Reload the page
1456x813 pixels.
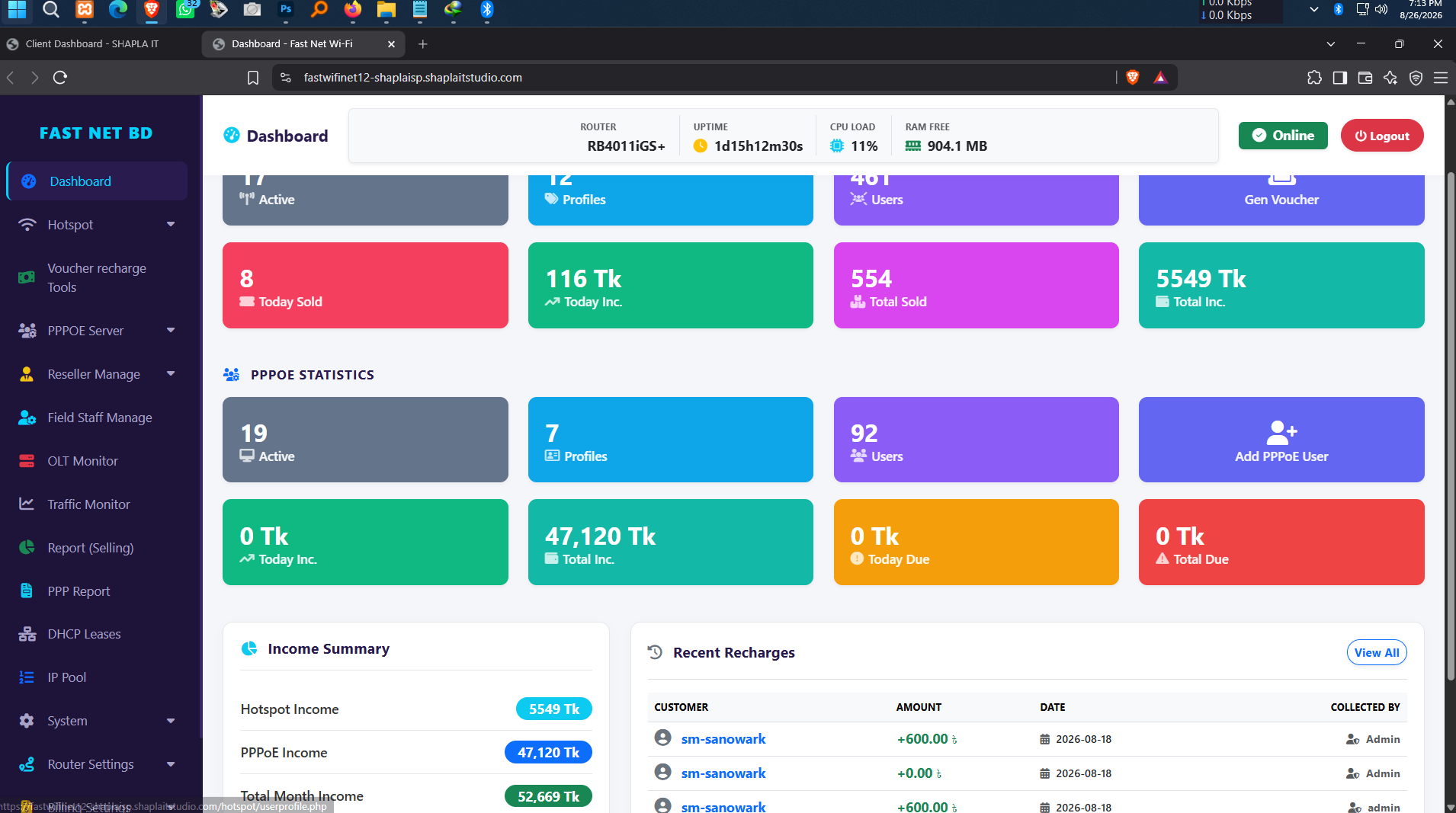(x=60, y=77)
